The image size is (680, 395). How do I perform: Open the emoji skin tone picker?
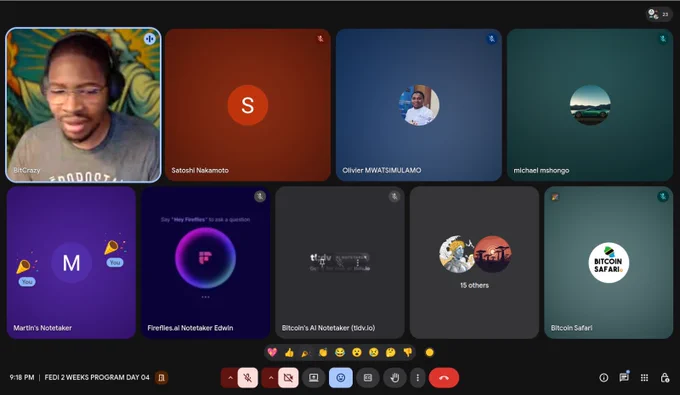coord(429,352)
